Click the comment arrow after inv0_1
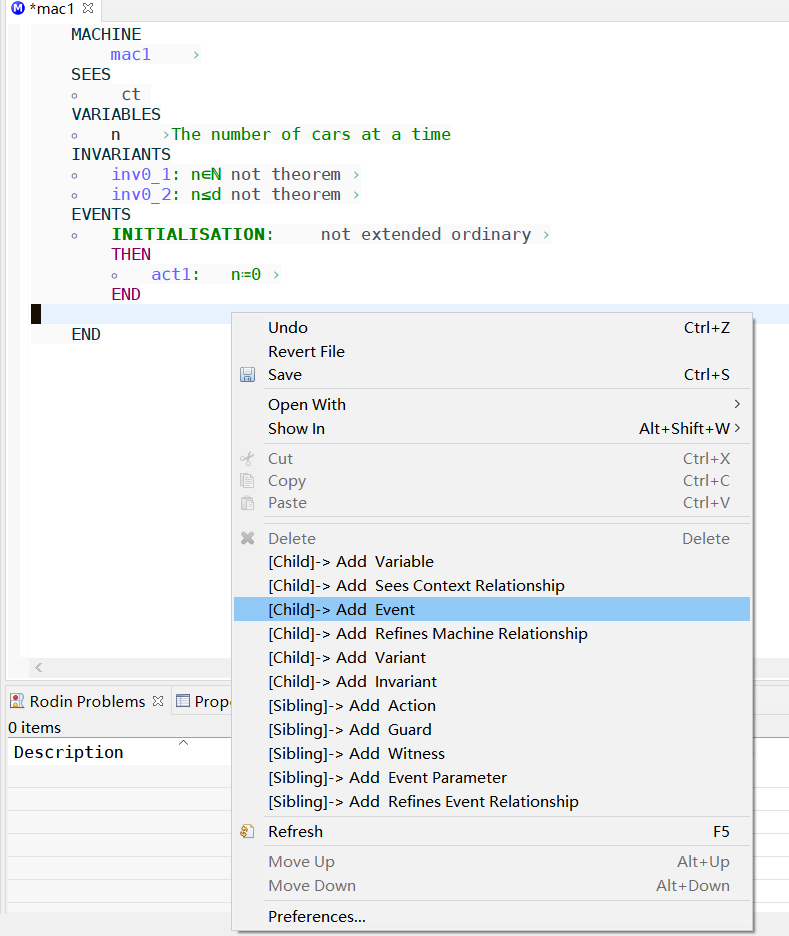 tap(356, 175)
